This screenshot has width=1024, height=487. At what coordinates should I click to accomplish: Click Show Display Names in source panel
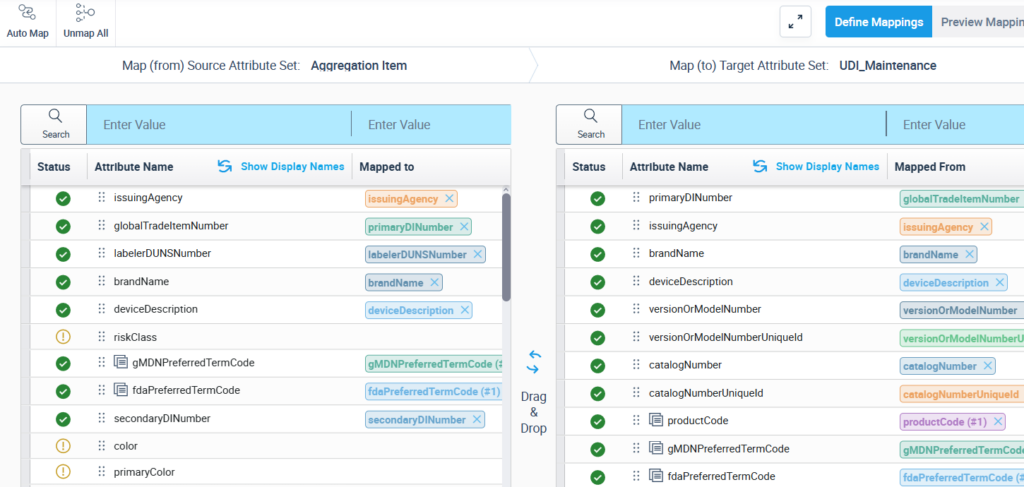[x=281, y=166]
